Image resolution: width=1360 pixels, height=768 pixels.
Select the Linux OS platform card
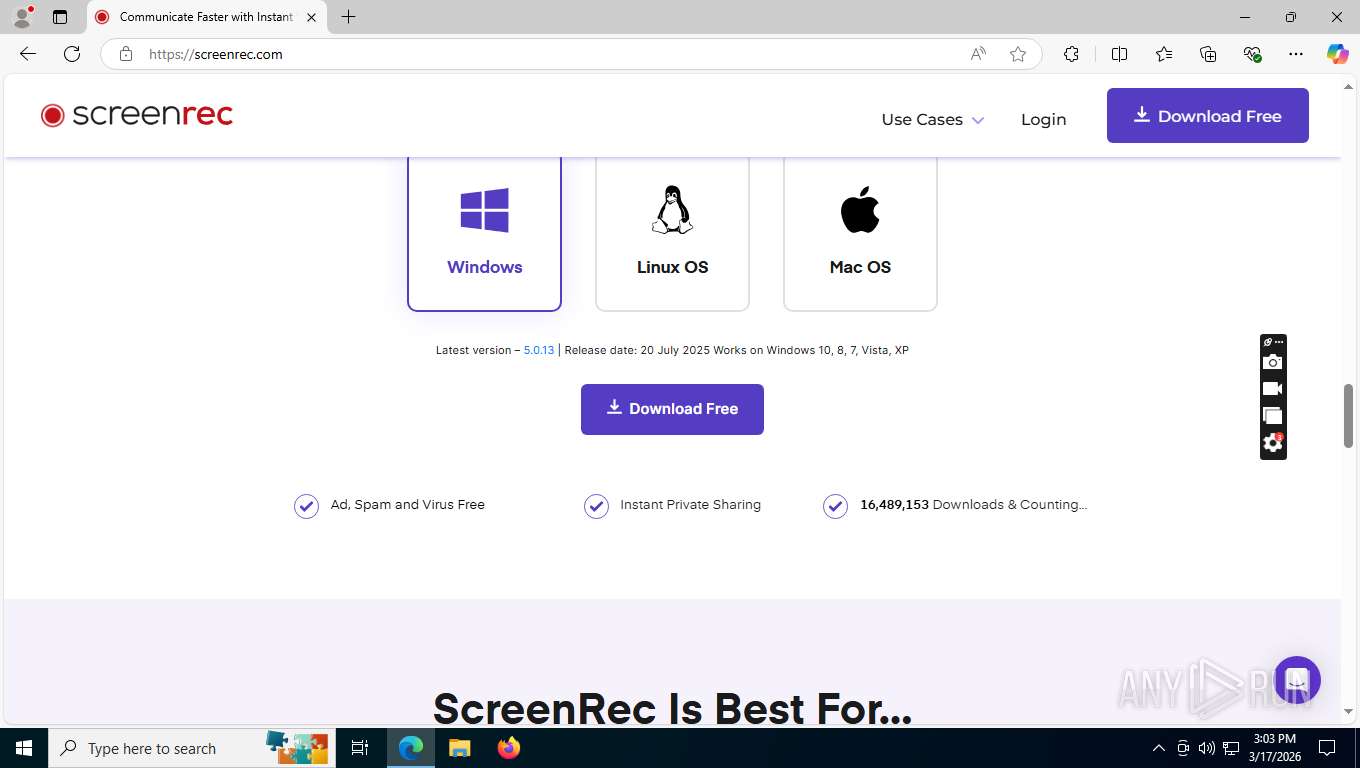coord(672,233)
